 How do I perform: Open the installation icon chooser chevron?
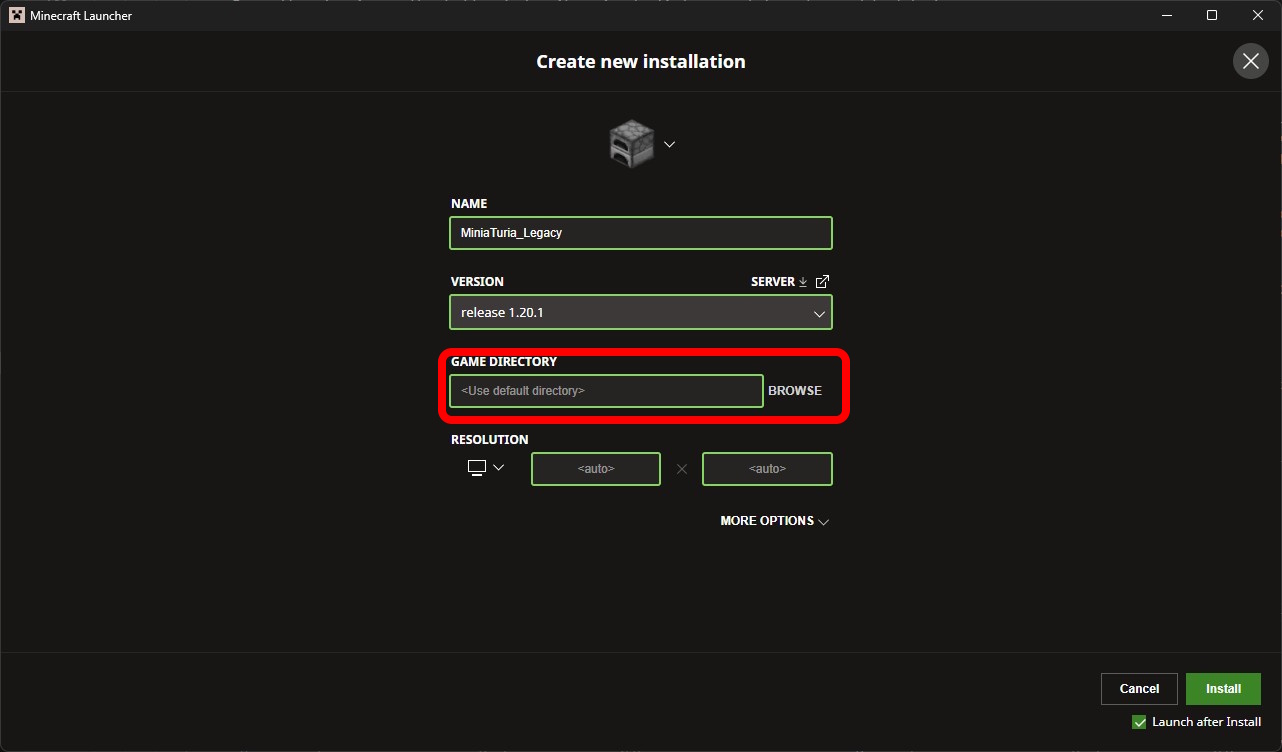coord(670,144)
